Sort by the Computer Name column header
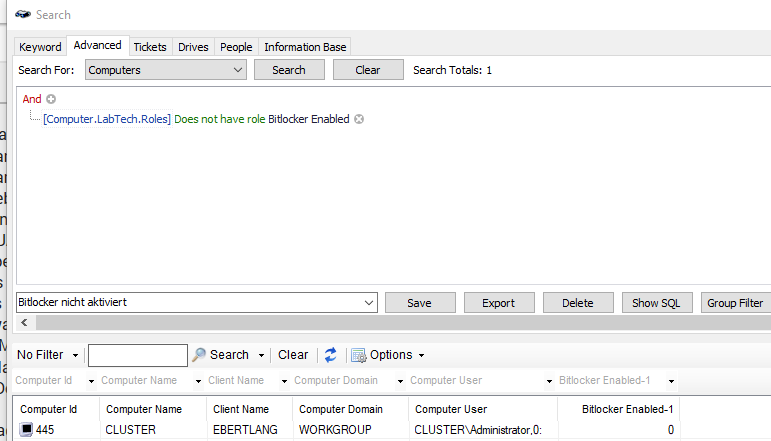The height and width of the screenshot is (441, 771). (153, 409)
